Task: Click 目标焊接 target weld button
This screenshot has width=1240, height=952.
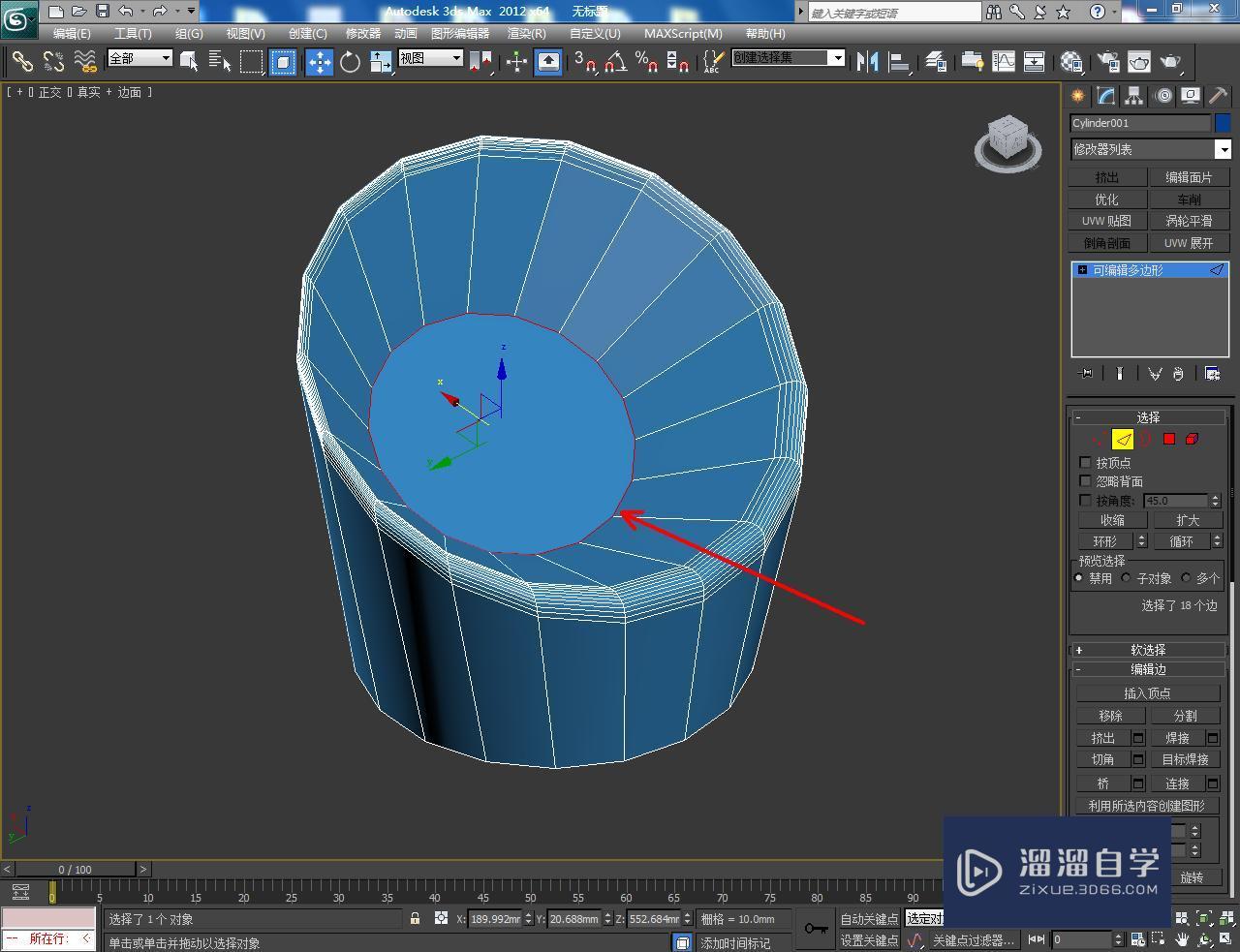Action: click(x=1186, y=759)
